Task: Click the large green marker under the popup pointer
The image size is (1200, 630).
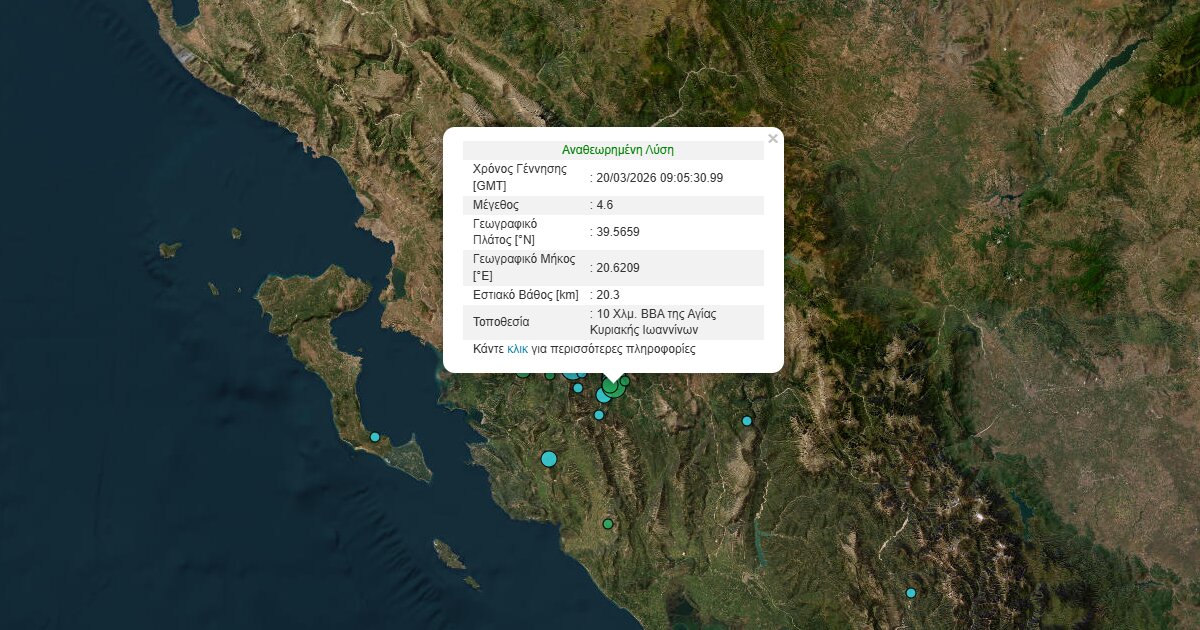Action: pyautogui.click(x=612, y=387)
